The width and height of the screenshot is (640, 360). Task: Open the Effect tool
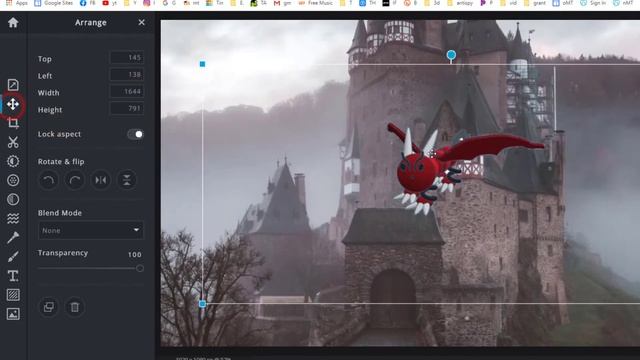(13, 180)
